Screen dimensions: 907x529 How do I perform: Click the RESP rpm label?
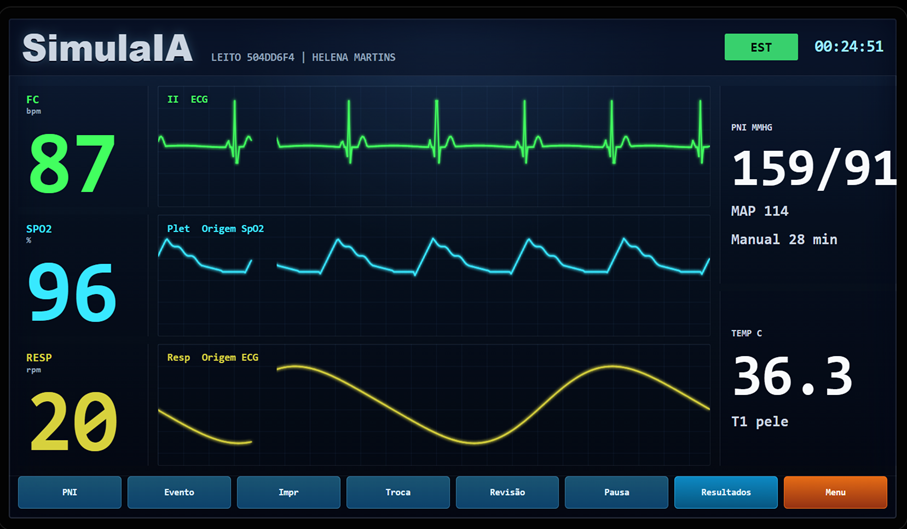[39, 362]
